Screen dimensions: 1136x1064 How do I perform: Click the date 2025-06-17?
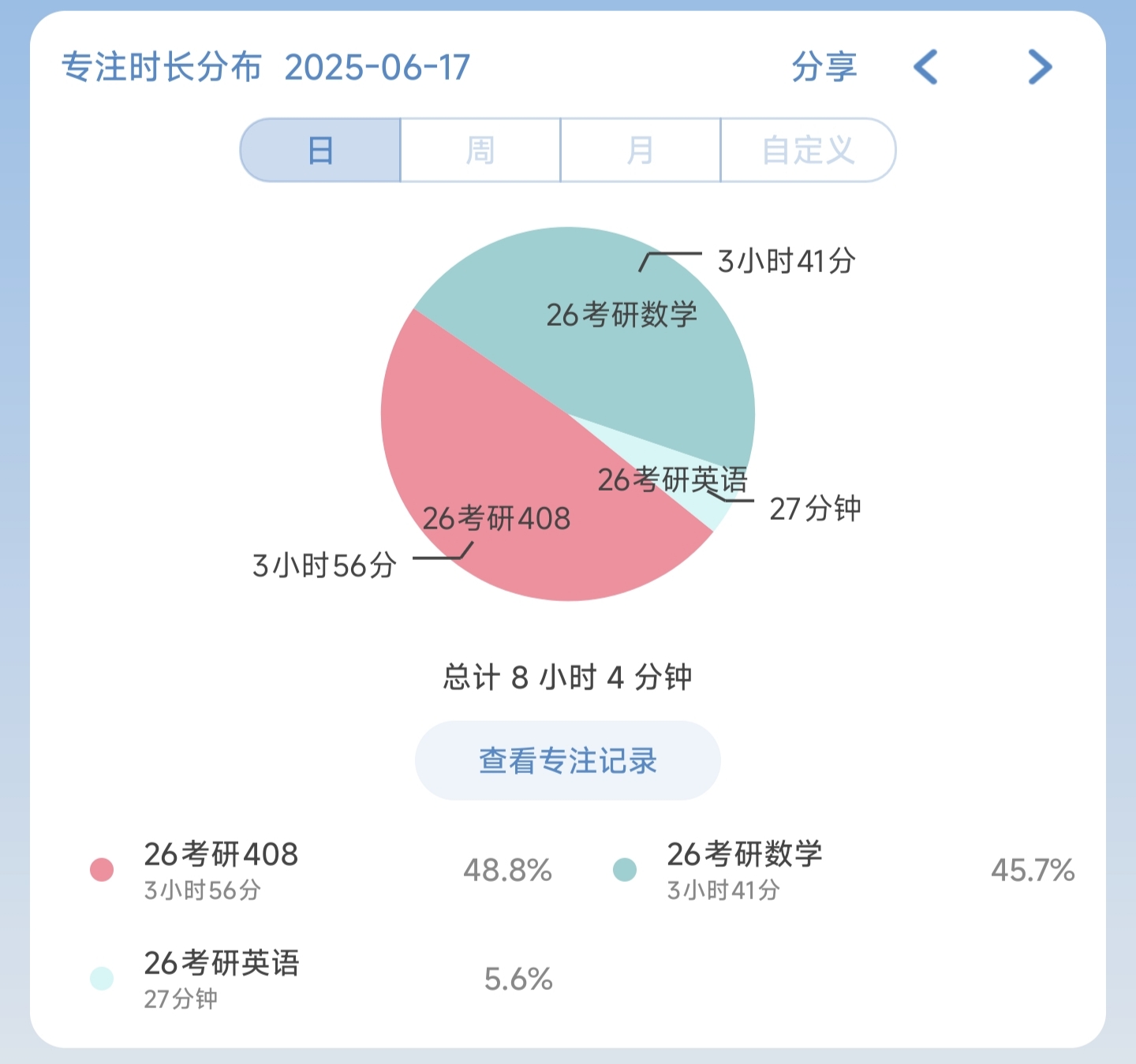[377, 68]
